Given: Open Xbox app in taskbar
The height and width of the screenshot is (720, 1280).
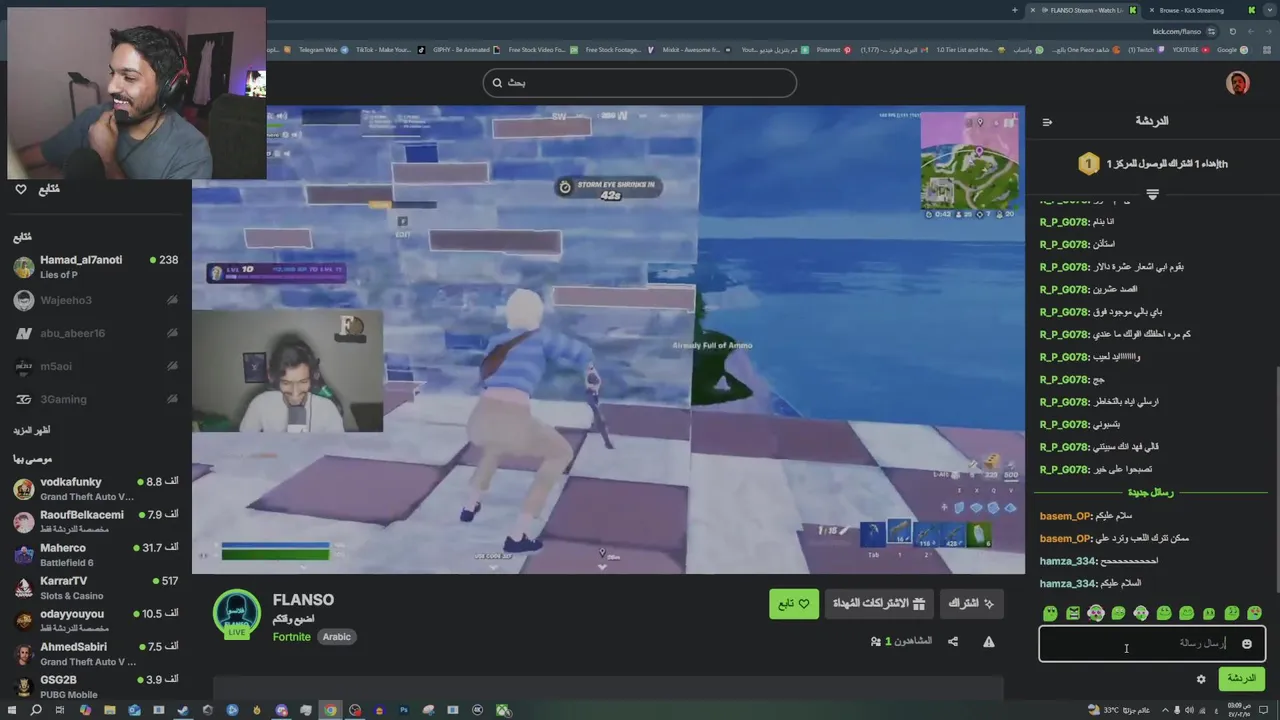Looking at the screenshot, I should pyautogui.click(x=503, y=711).
